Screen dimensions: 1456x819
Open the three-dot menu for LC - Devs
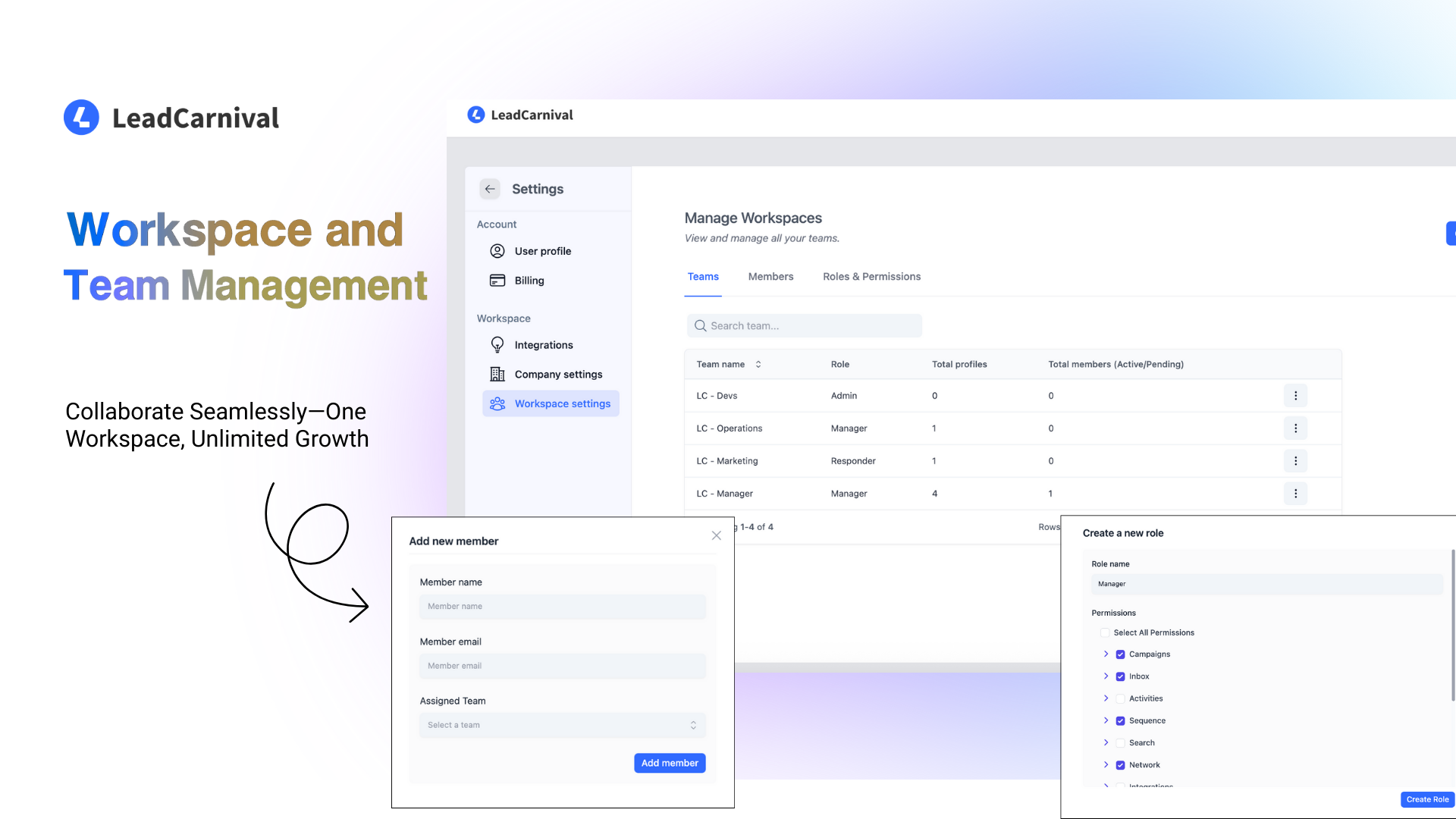click(1295, 396)
